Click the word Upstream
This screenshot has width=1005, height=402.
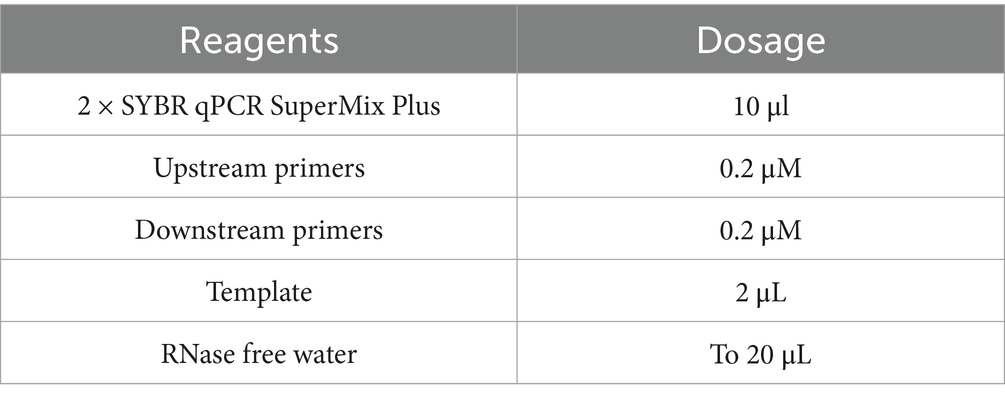tap(202, 169)
